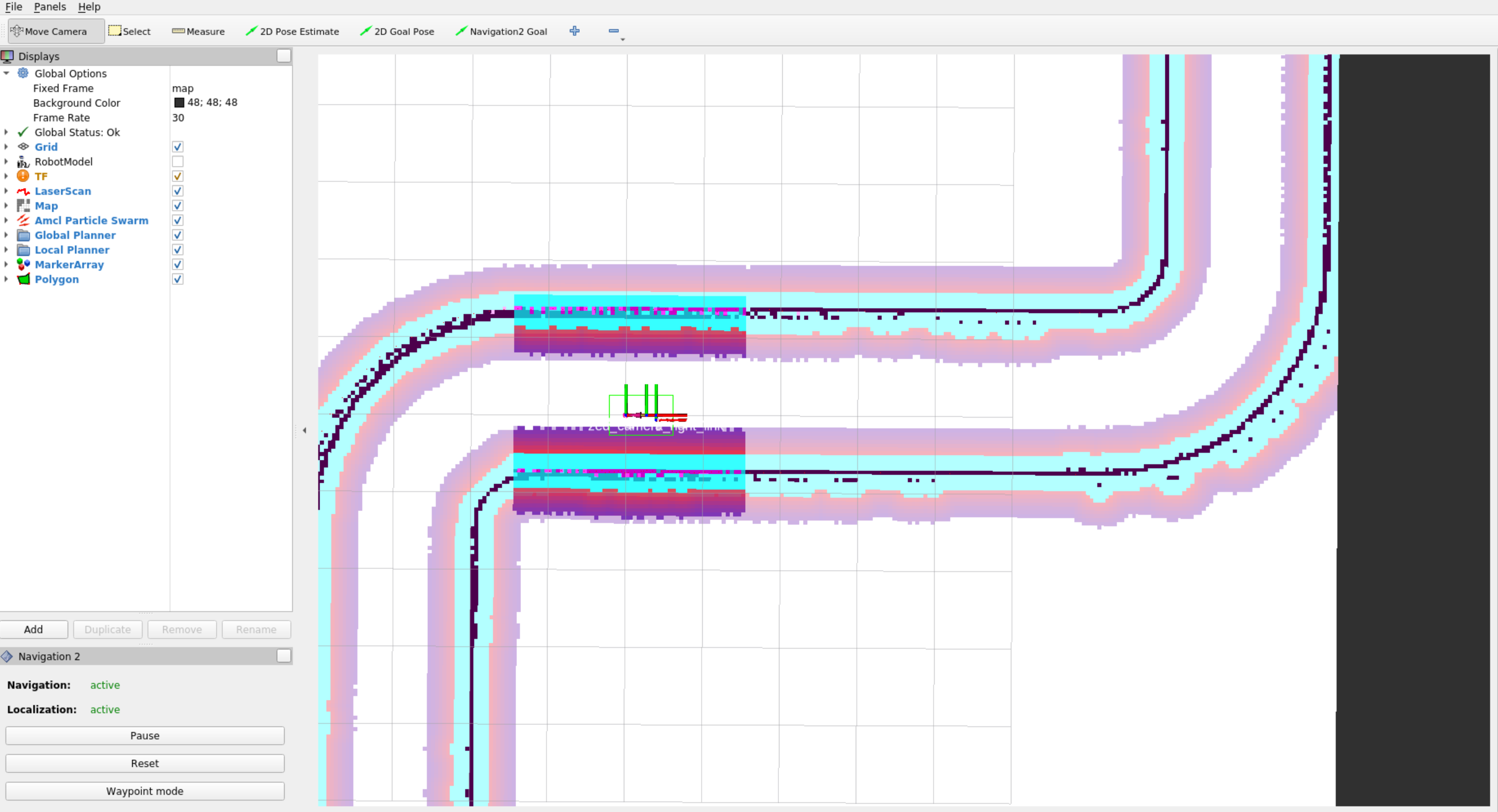The width and height of the screenshot is (1498, 812).
Task: Open the Panels menu
Action: point(50,7)
